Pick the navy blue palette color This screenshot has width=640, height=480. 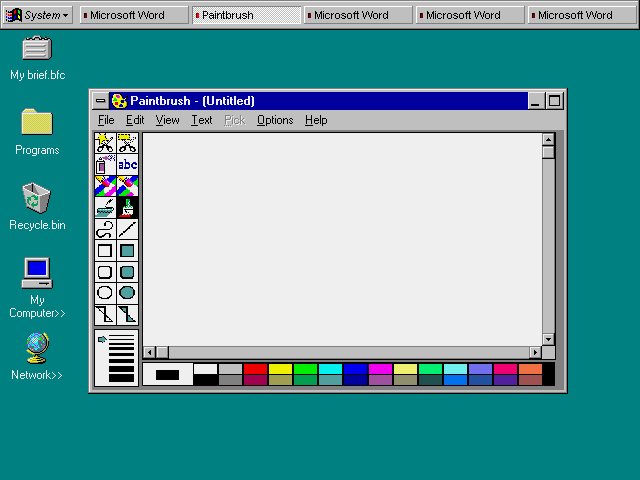(355, 380)
